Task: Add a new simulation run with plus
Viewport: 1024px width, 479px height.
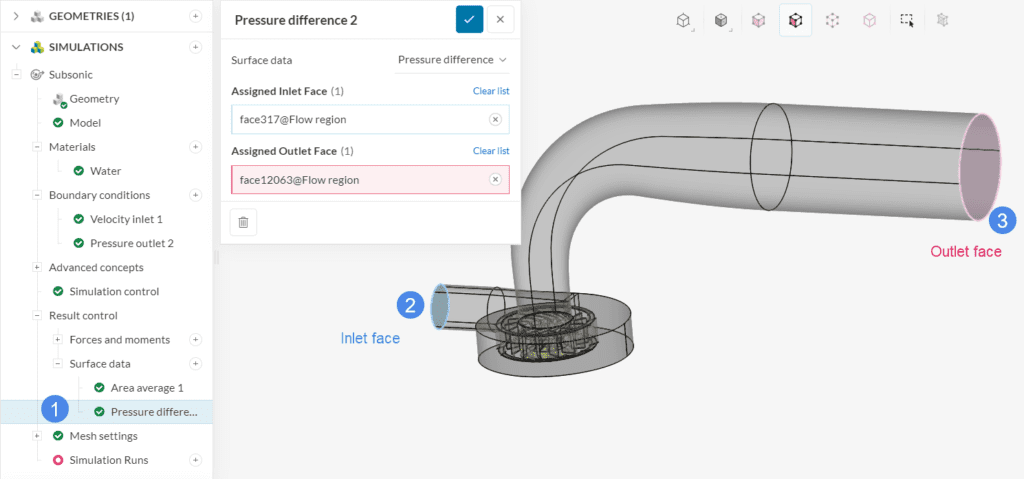Action: coord(195,460)
